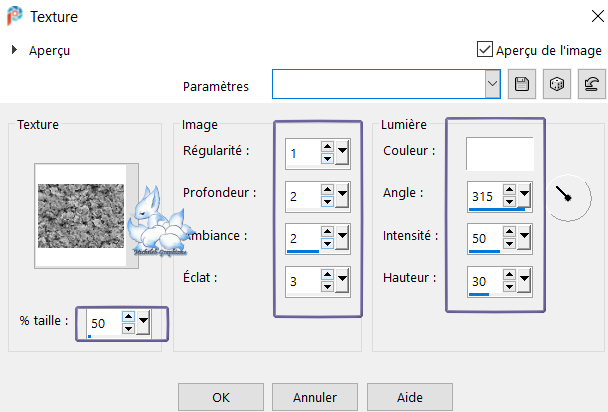Screen dimensions: 608x412
Task: Open the texture pattern picker thumbnail
Action: pyautogui.click(x=86, y=215)
